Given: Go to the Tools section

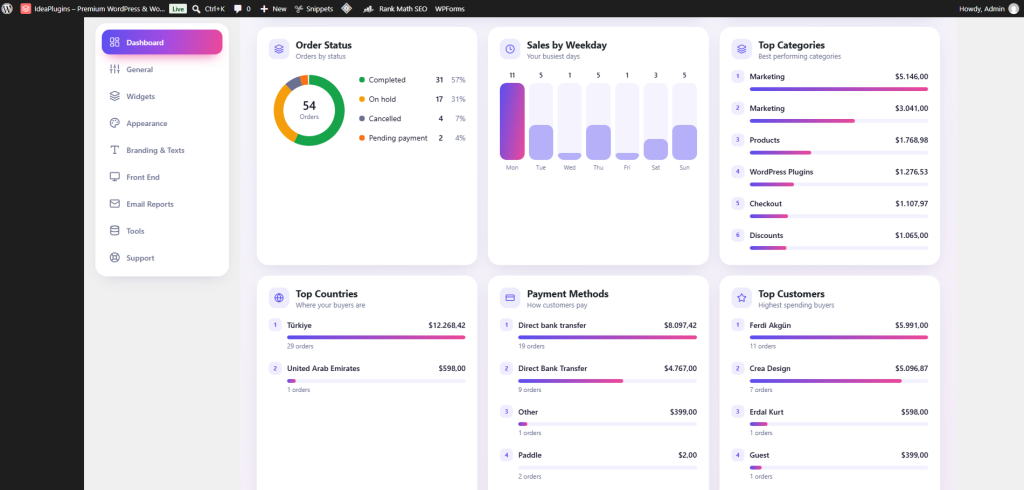Looking at the screenshot, I should coord(162,231).
